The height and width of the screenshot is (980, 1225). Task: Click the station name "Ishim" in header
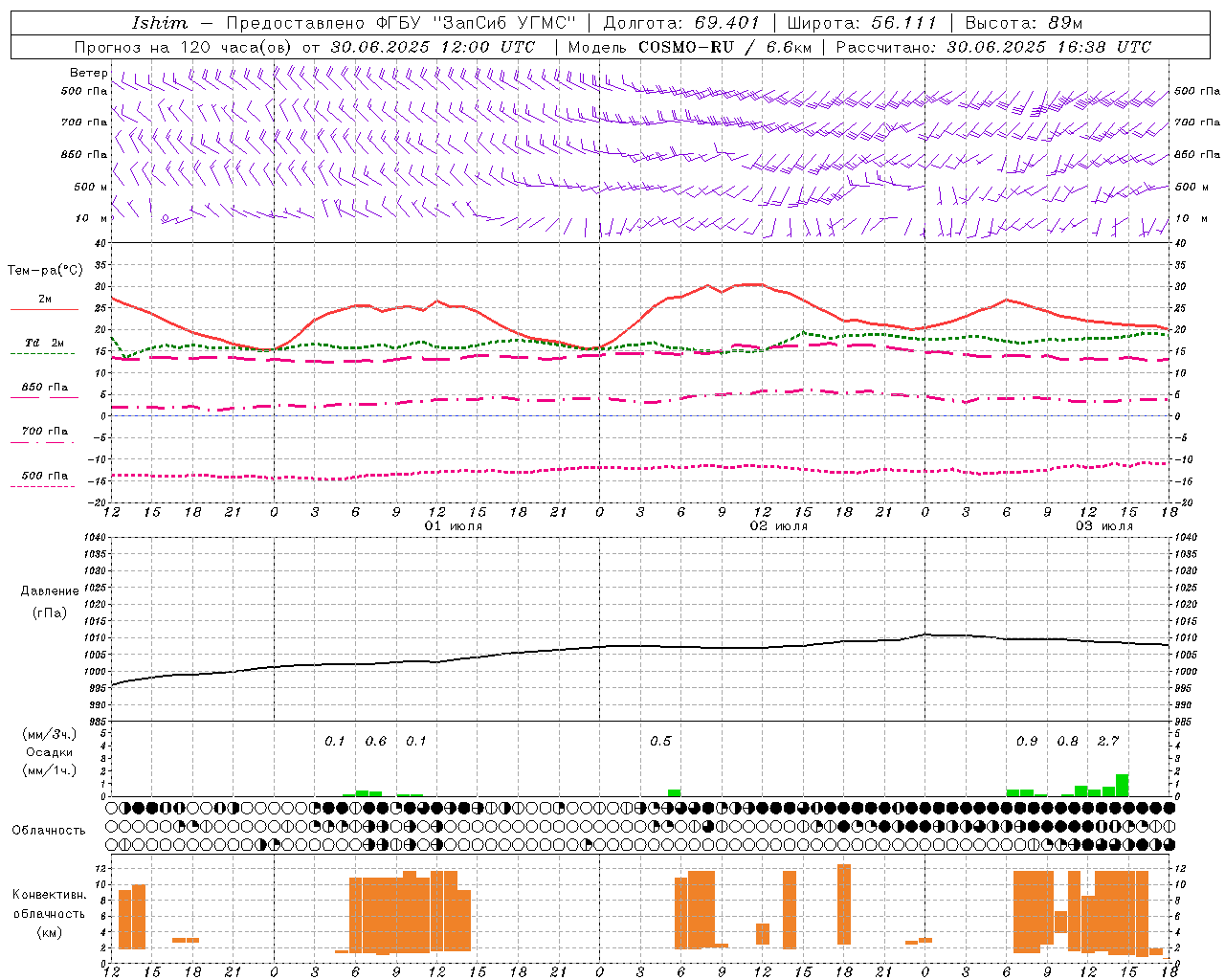tap(160, 23)
